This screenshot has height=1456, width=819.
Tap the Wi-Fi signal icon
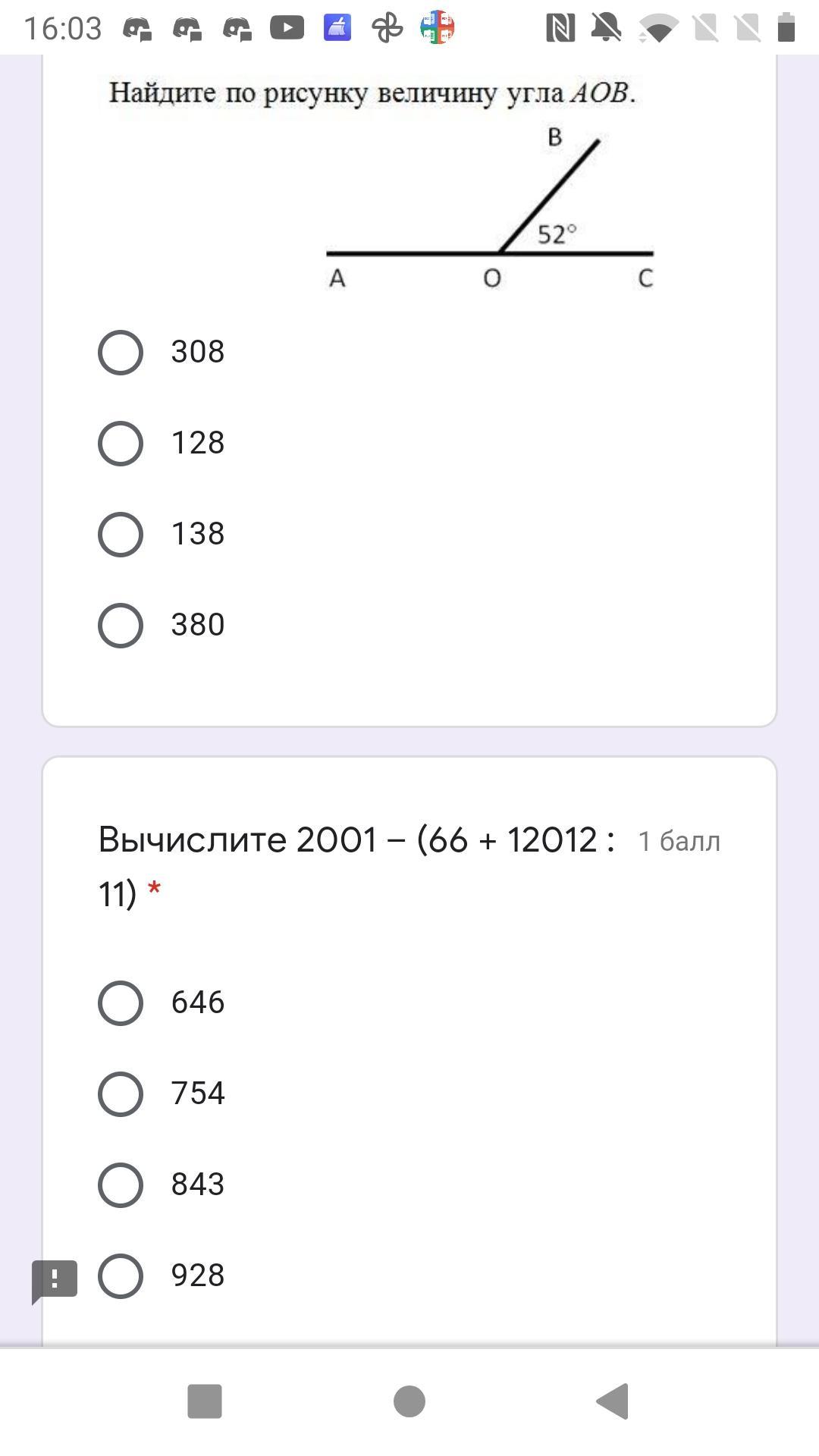pyautogui.click(x=657, y=30)
